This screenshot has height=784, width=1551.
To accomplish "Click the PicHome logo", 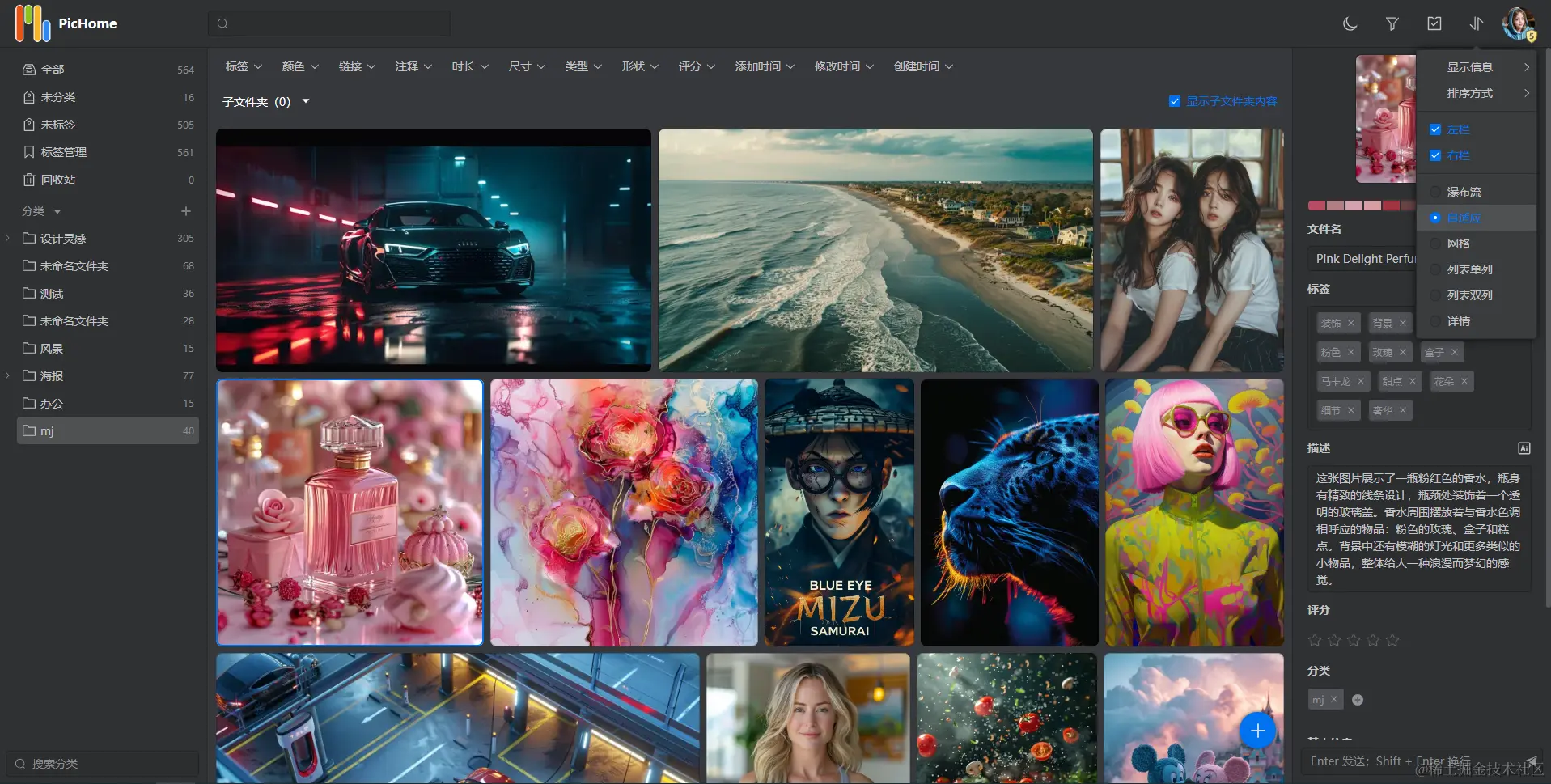I will 66,23.
